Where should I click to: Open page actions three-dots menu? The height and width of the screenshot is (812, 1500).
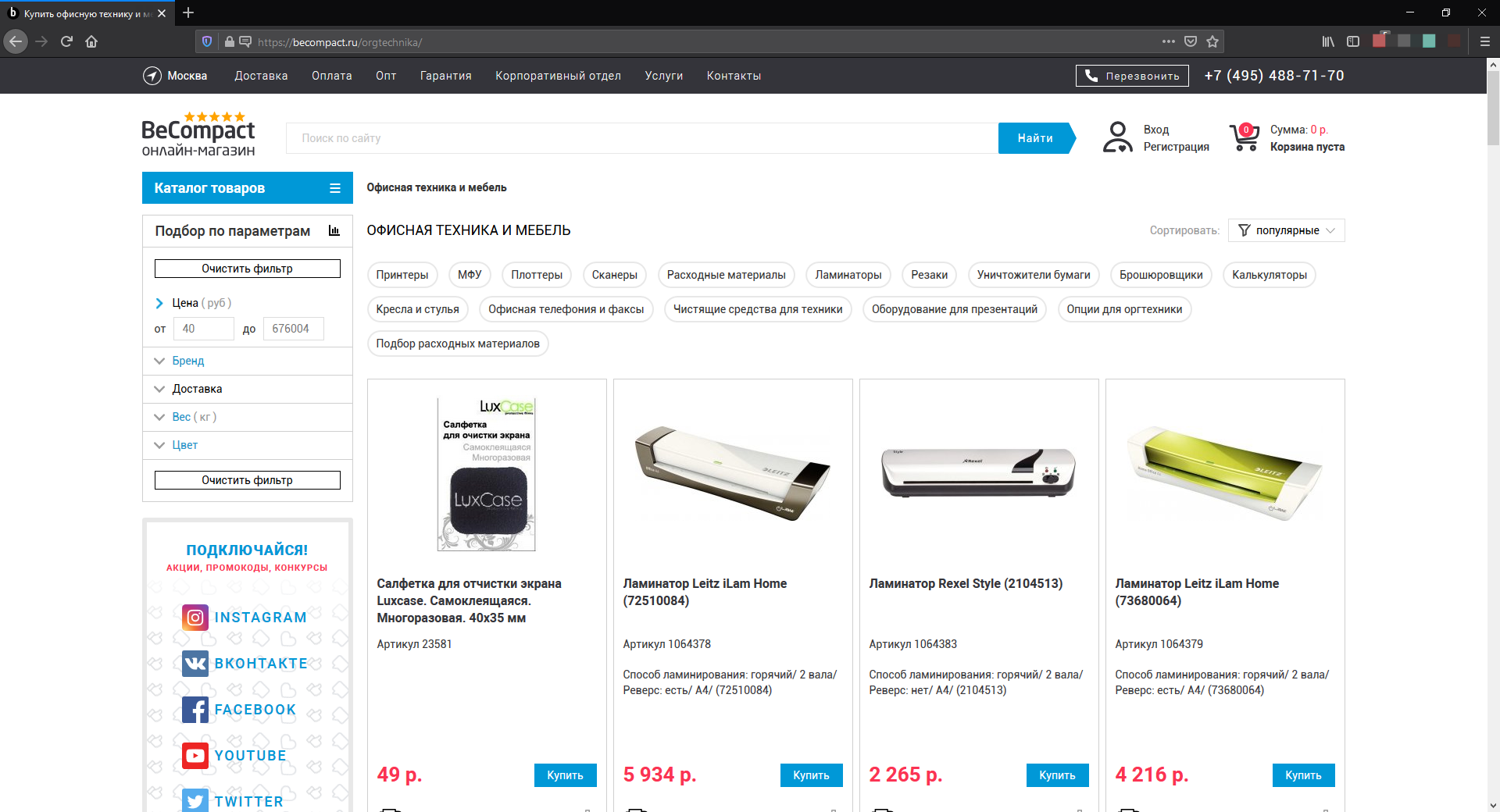click(1168, 41)
